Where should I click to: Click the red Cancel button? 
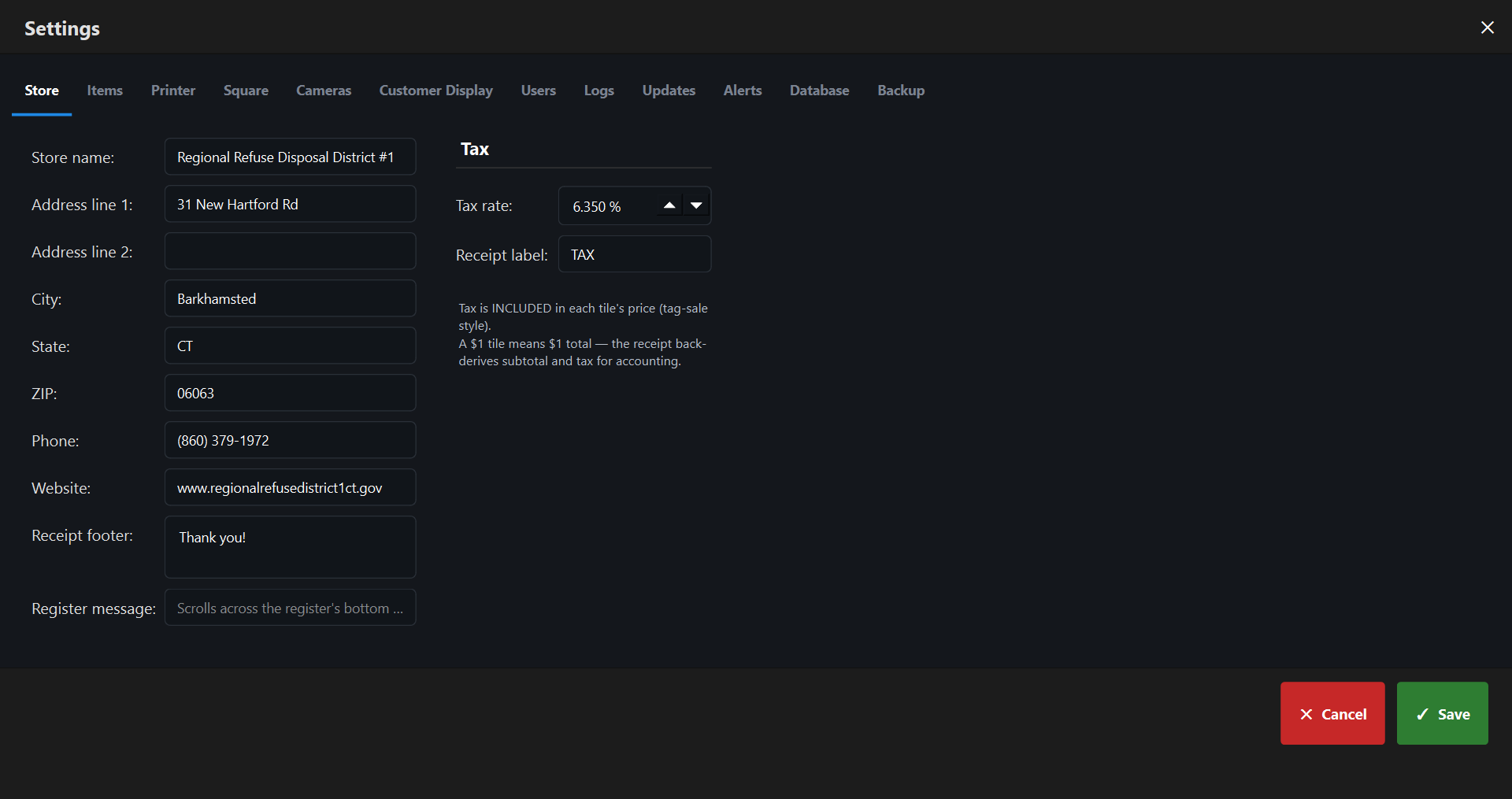point(1332,713)
